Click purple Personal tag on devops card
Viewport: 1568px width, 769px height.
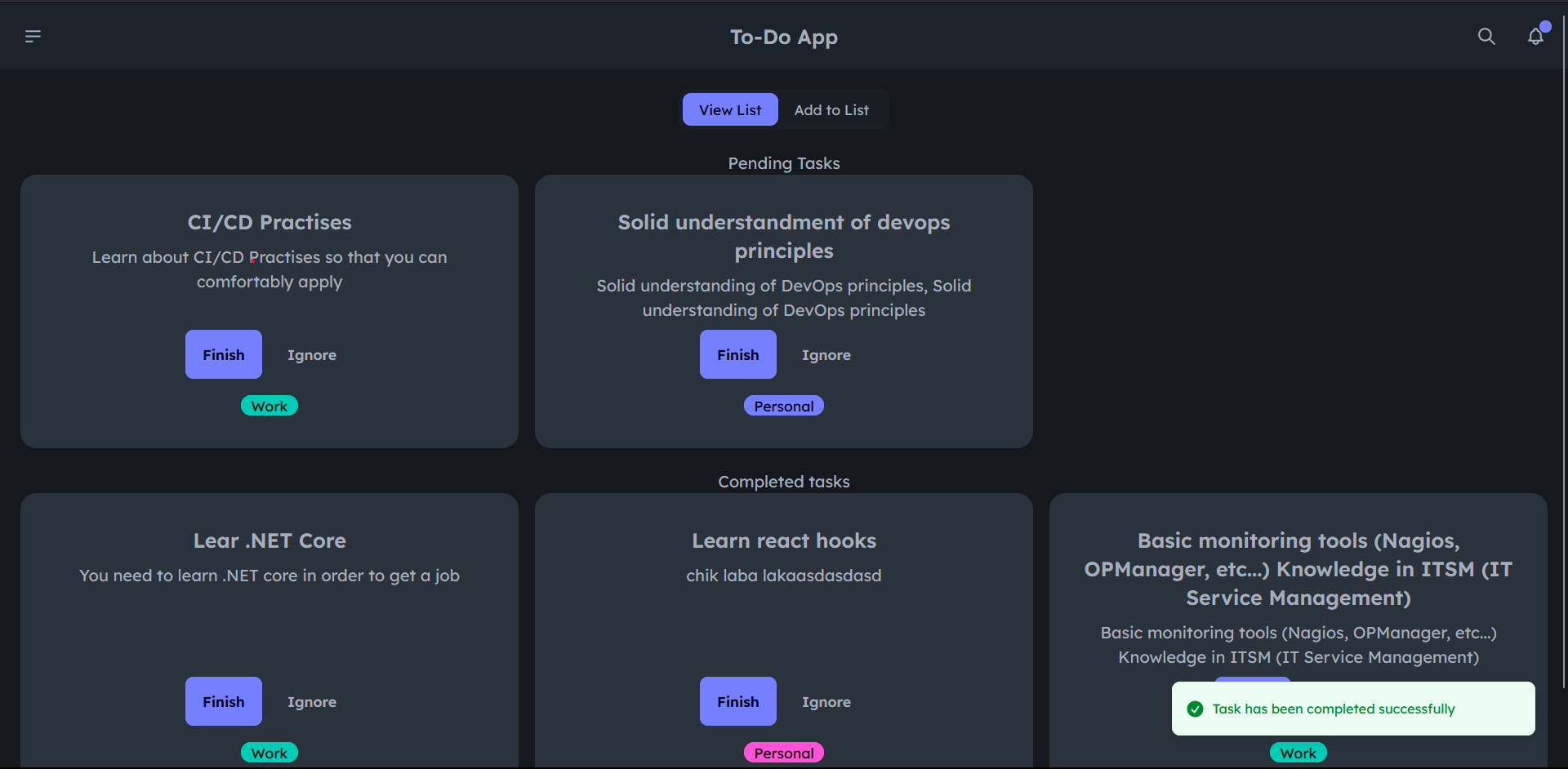[783, 406]
